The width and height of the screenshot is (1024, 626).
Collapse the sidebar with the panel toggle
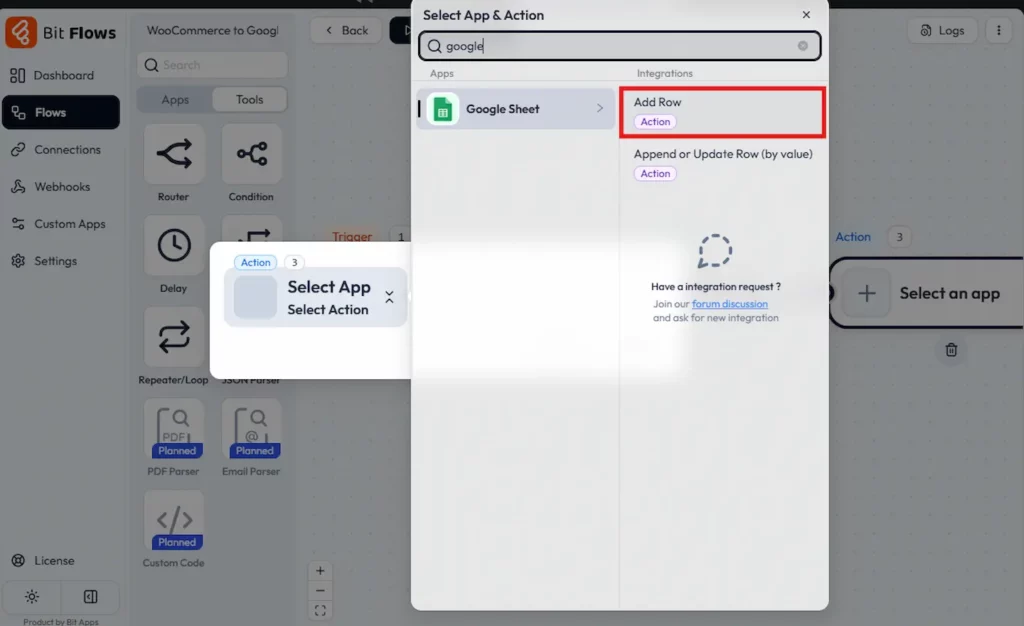(x=90, y=597)
